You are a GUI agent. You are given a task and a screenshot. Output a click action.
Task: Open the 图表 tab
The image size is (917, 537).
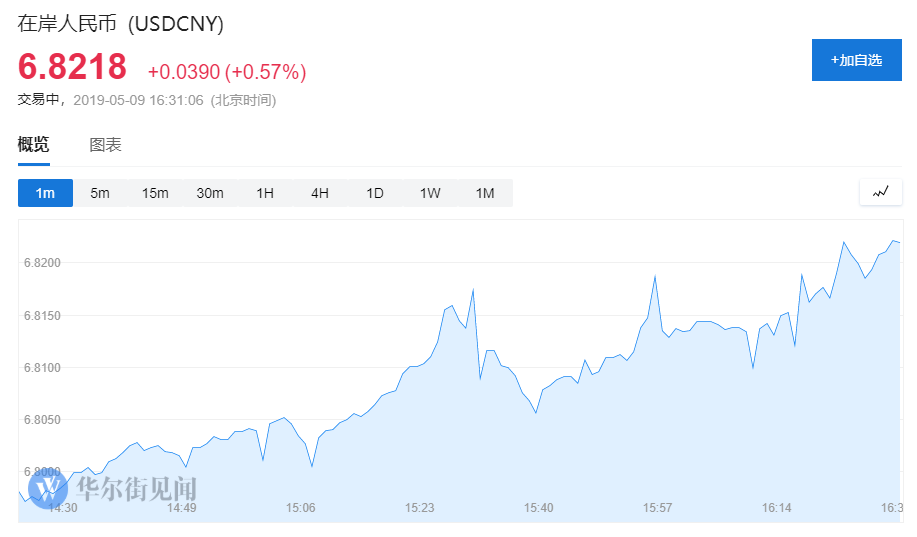(105, 145)
